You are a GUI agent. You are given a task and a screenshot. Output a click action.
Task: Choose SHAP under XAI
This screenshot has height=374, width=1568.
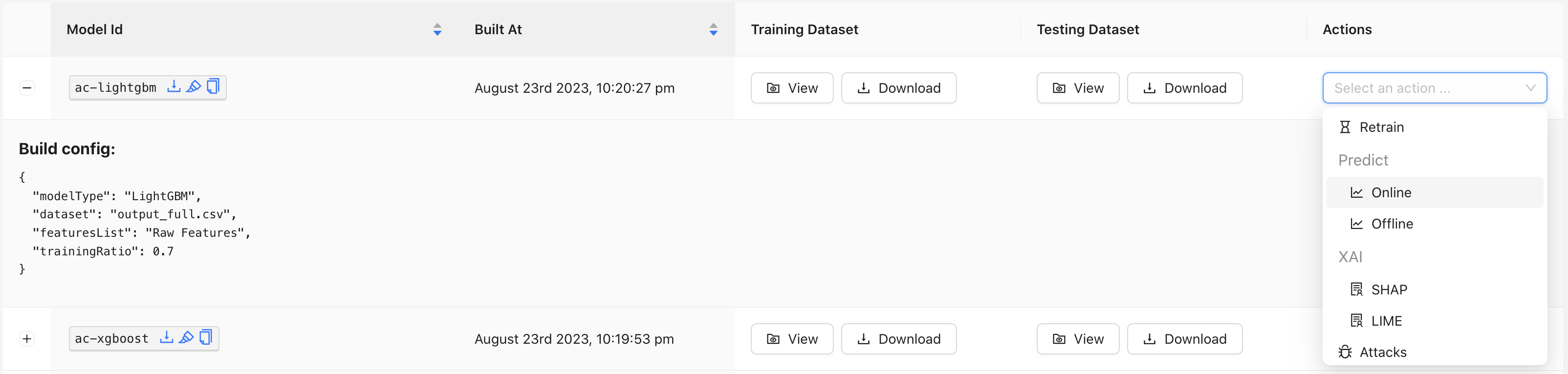(x=1389, y=290)
